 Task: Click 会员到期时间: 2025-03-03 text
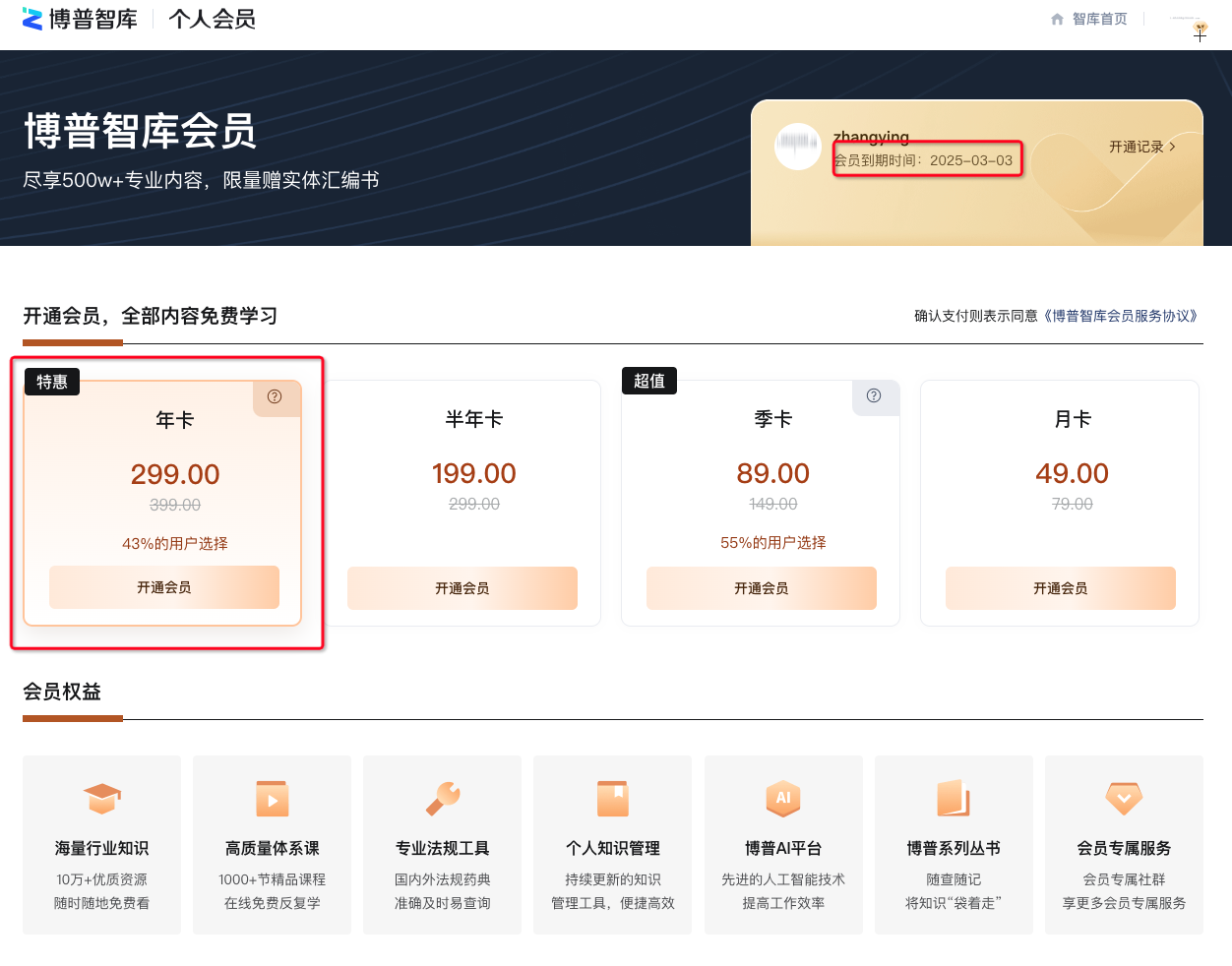point(923,160)
